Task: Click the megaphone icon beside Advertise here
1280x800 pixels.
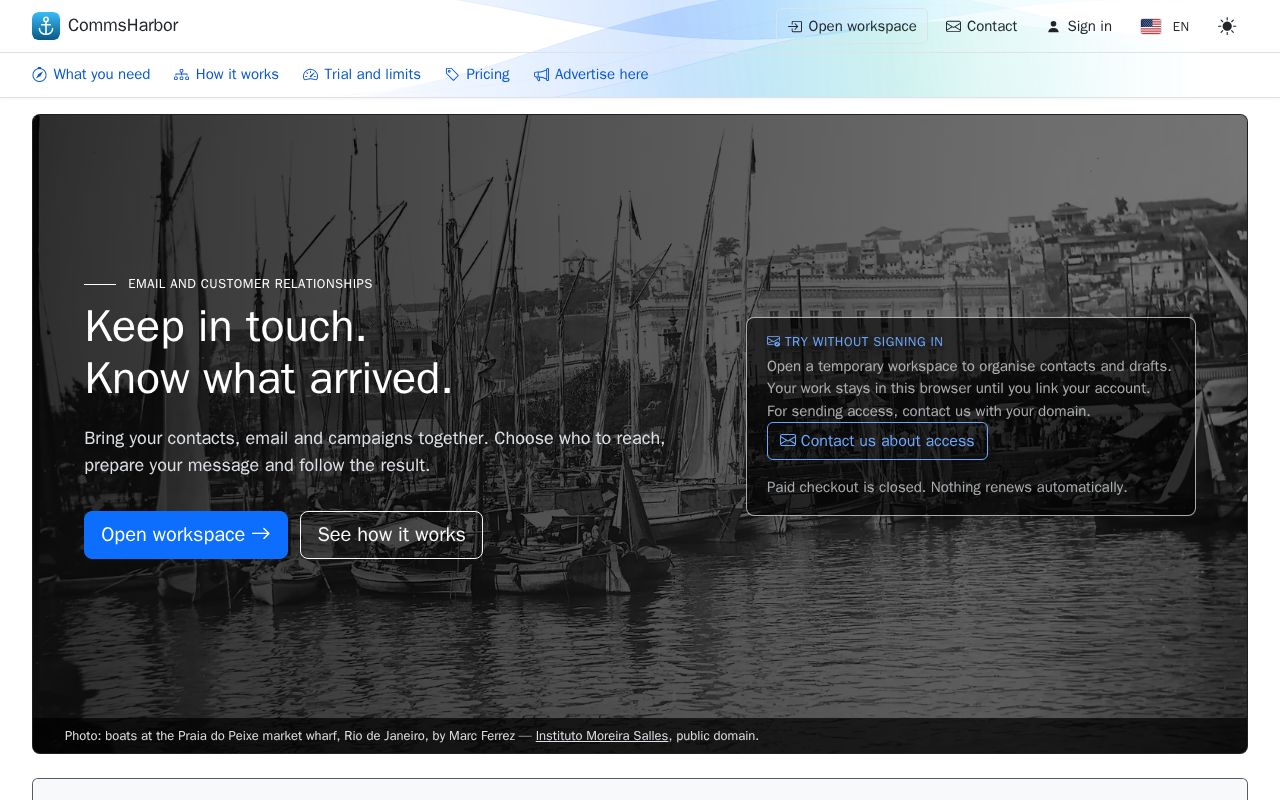Action: [x=541, y=75]
